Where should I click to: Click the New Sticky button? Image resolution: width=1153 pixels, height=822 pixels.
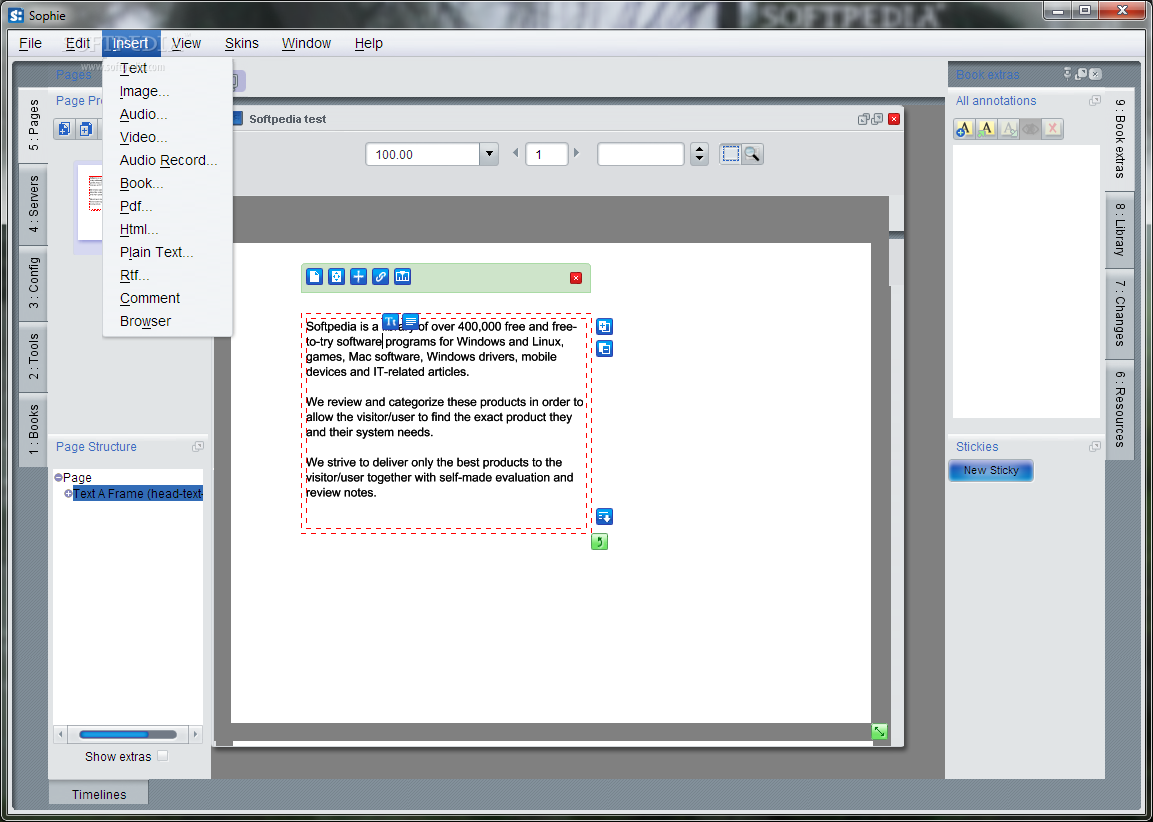click(990, 471)
